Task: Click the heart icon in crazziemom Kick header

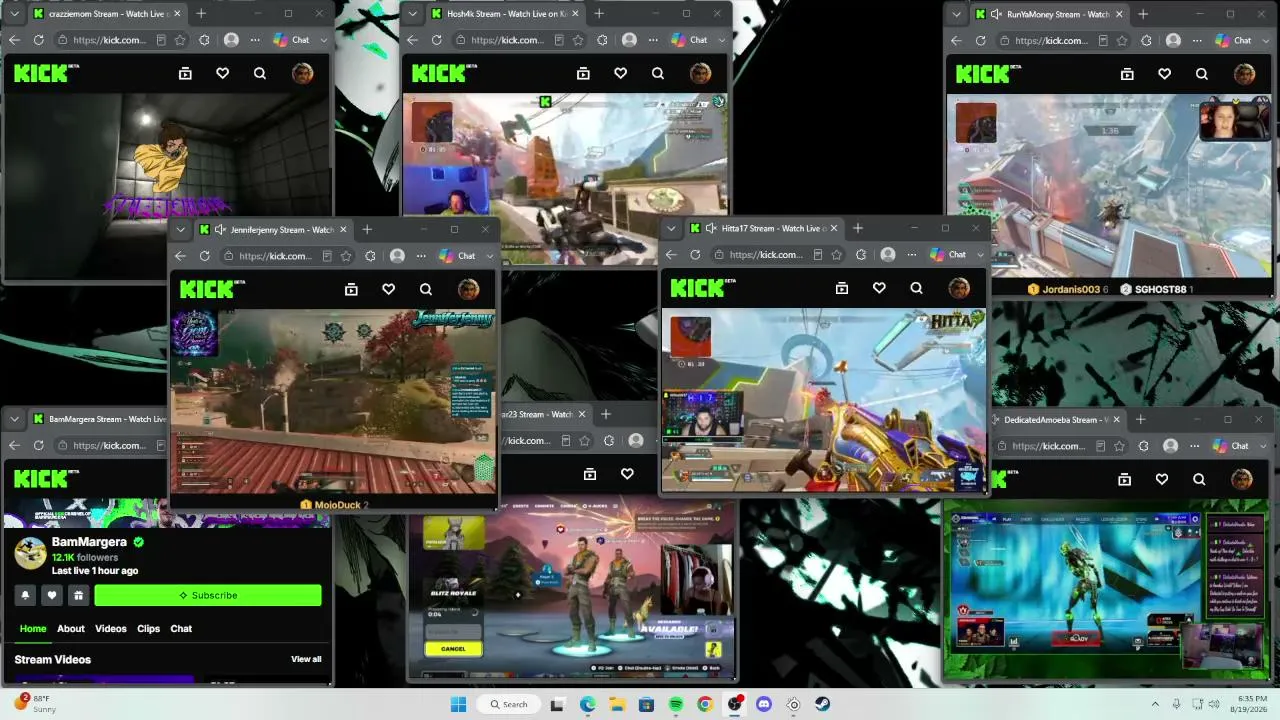Action: pos(223,73)
